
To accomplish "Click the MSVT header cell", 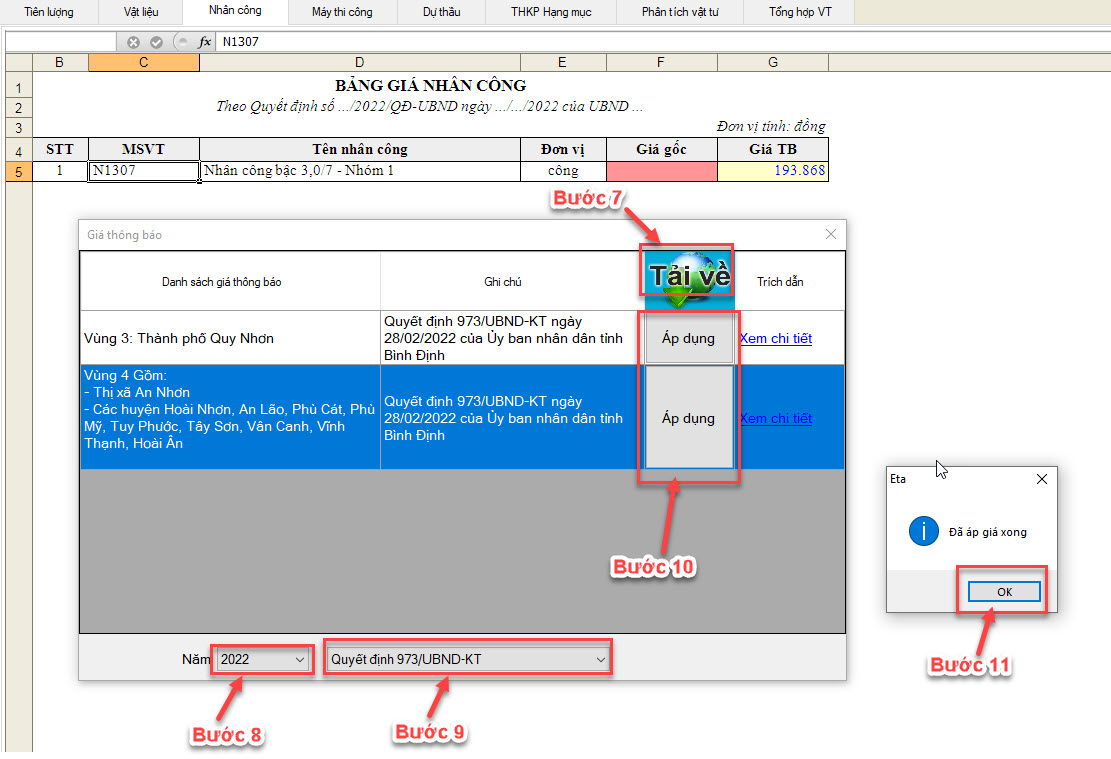I will tap(144, 150).
